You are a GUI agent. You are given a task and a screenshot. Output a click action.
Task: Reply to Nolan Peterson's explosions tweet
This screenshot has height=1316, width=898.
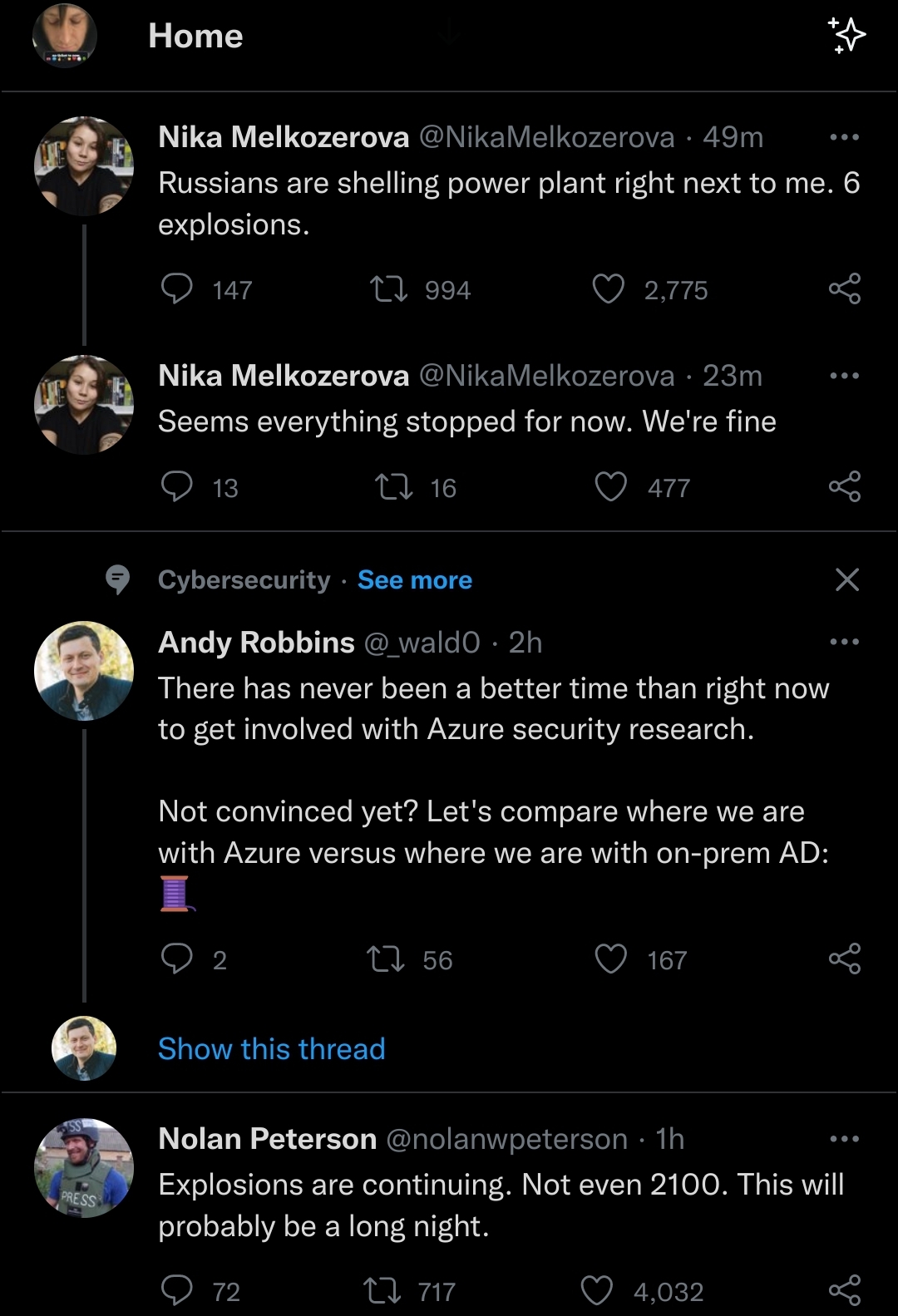(176, 1290)
